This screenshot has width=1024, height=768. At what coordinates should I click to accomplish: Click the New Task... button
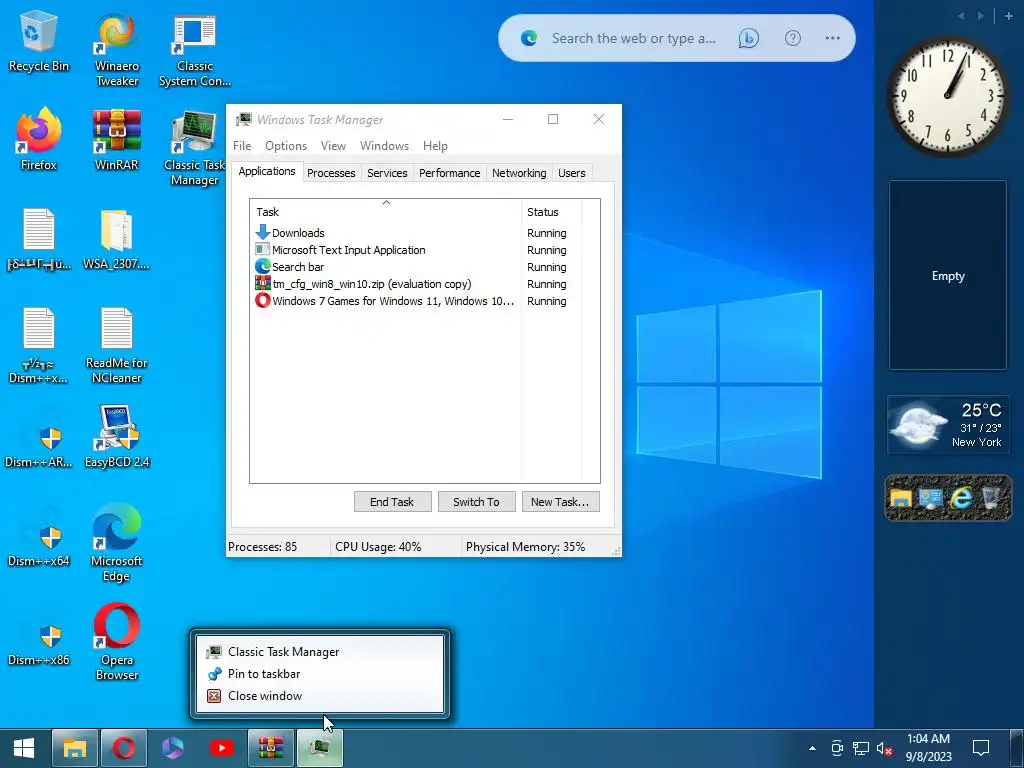pos(560,502)
